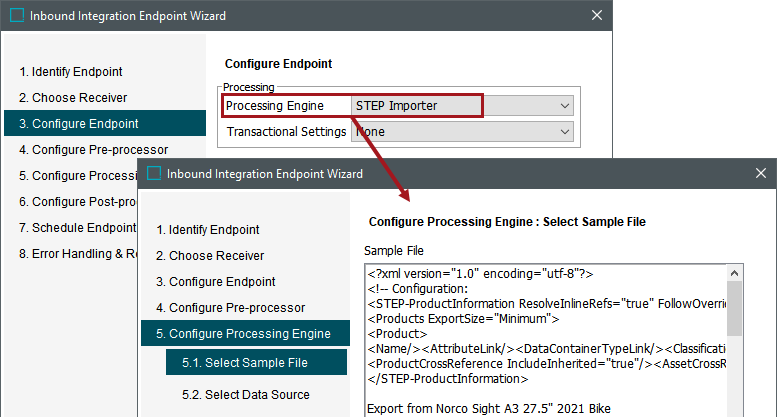Close the front Inbound Integration Endpoint Wizard

click(759, 173)
